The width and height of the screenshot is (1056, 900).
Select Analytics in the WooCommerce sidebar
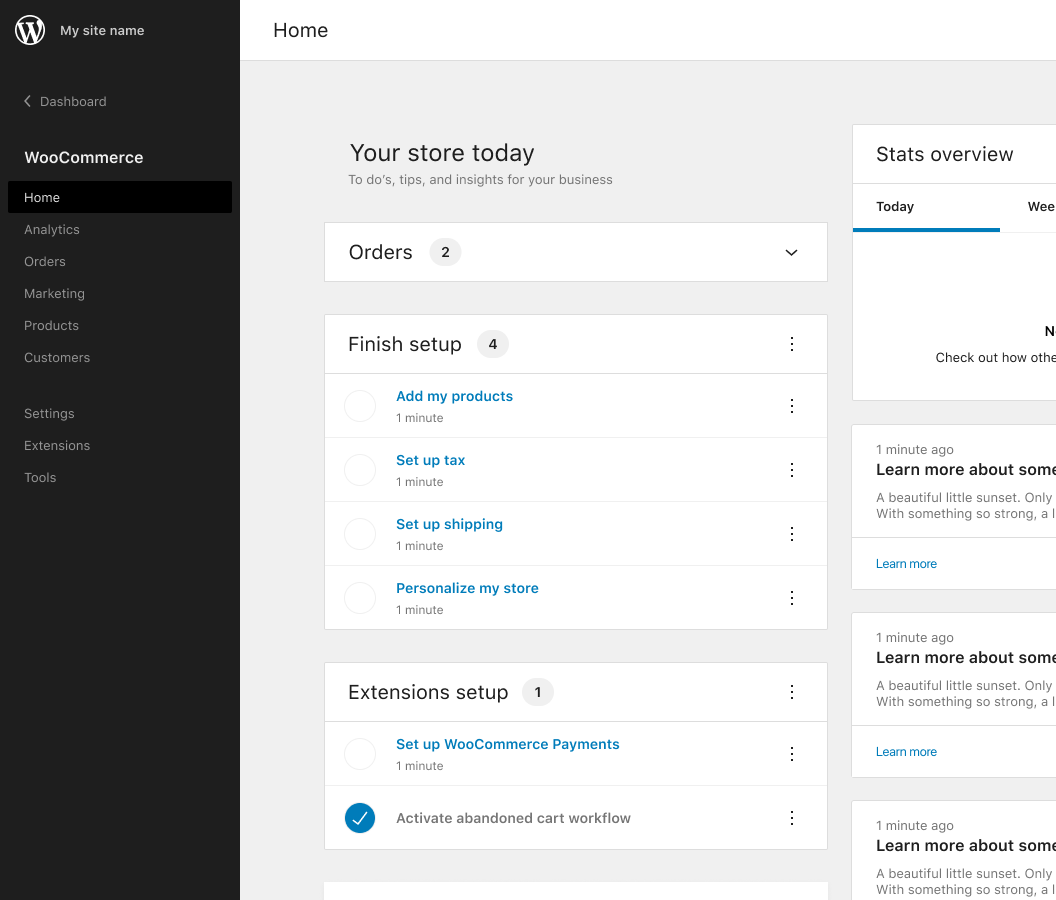pyautogui.click(x=51, y=229)
